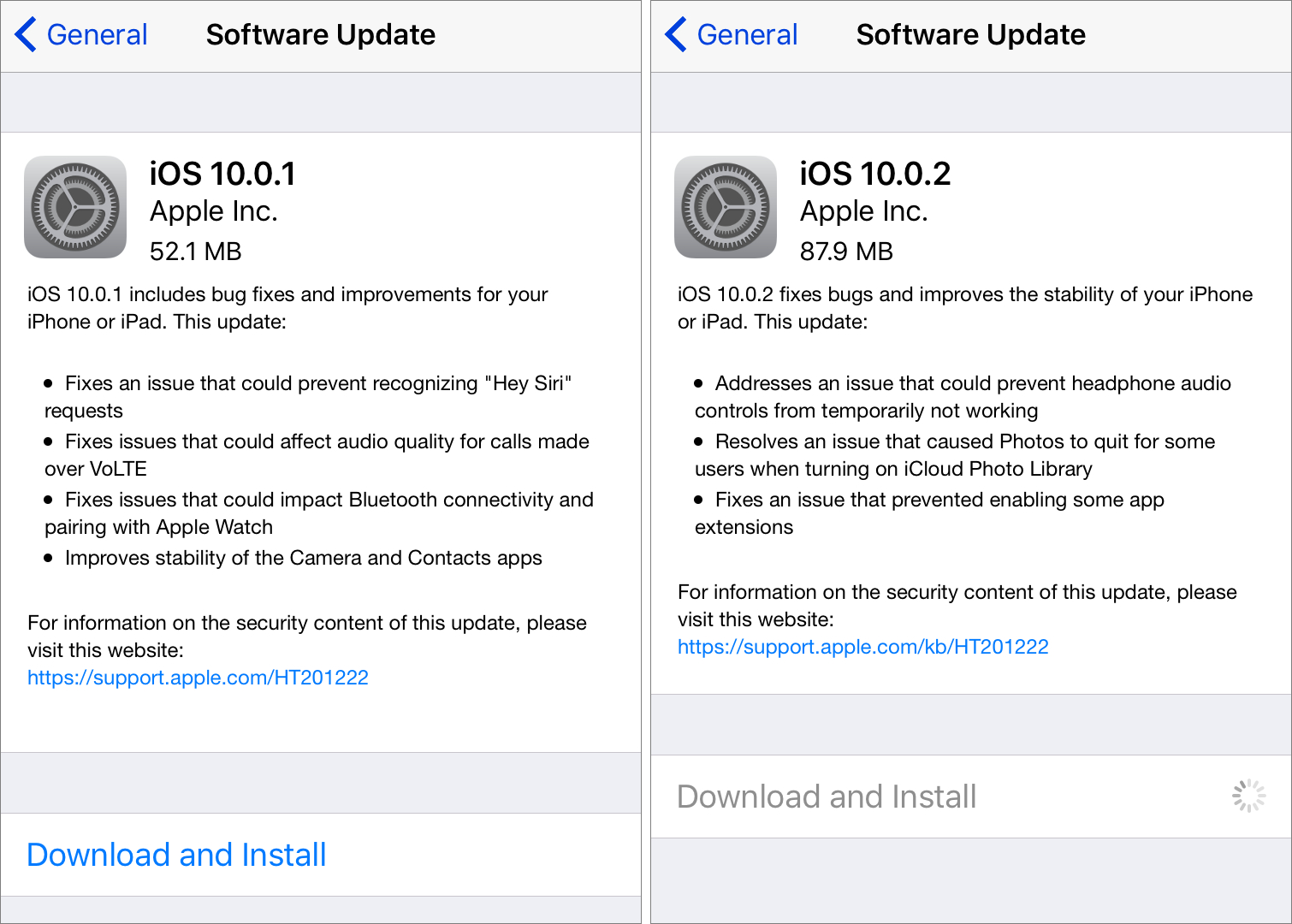This screenshot has height=924, width=1292.
Task: Tap the back chevron beside iOS 10.0.1 screen
Action: (26, 35)
